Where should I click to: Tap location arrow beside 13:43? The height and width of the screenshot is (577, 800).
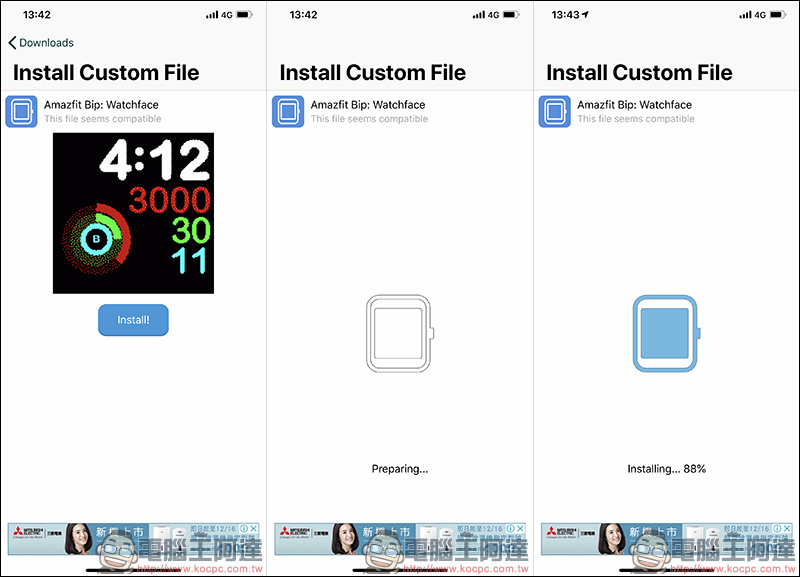(x=585, y=15)
